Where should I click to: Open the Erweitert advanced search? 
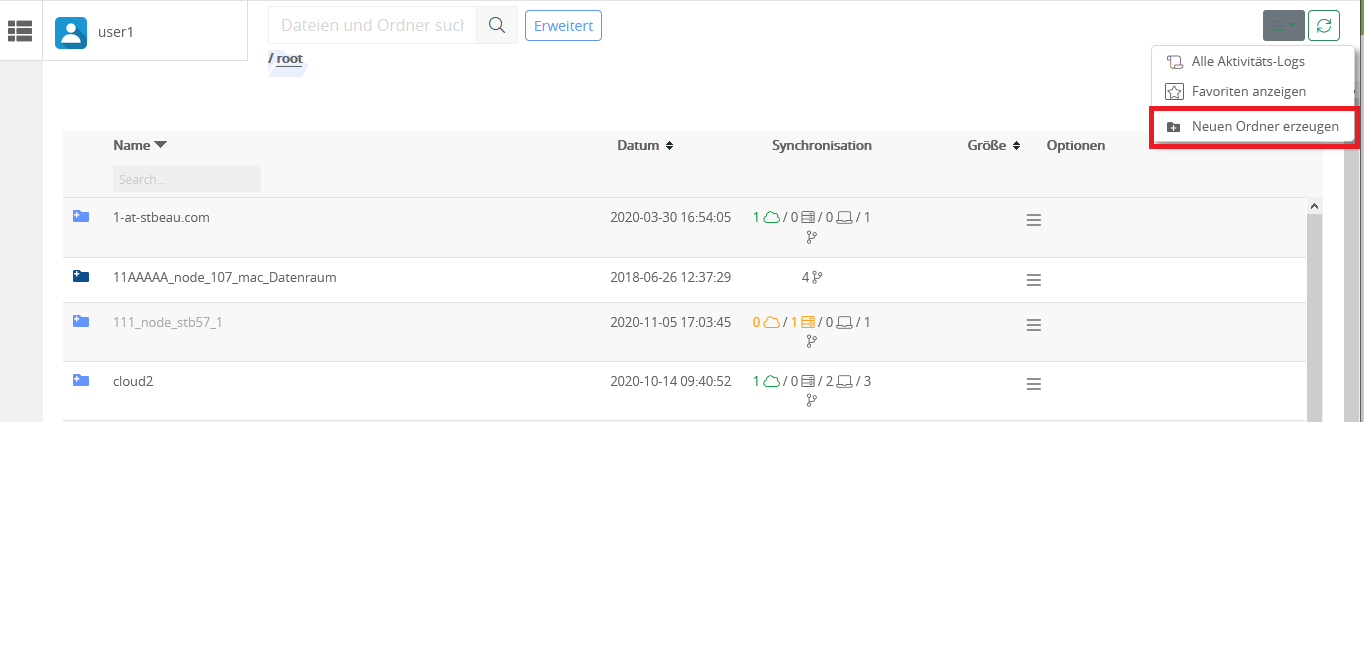point(563,26)
